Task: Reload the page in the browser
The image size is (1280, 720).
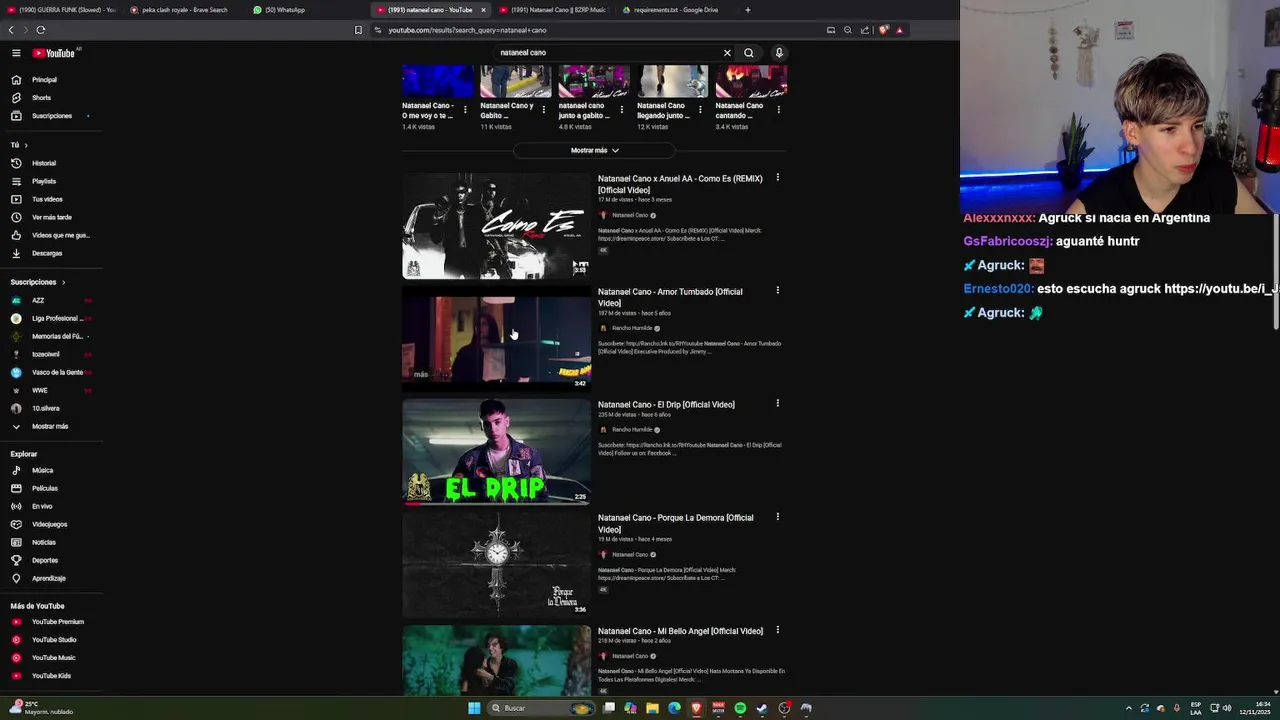Action: pos(40,30)
